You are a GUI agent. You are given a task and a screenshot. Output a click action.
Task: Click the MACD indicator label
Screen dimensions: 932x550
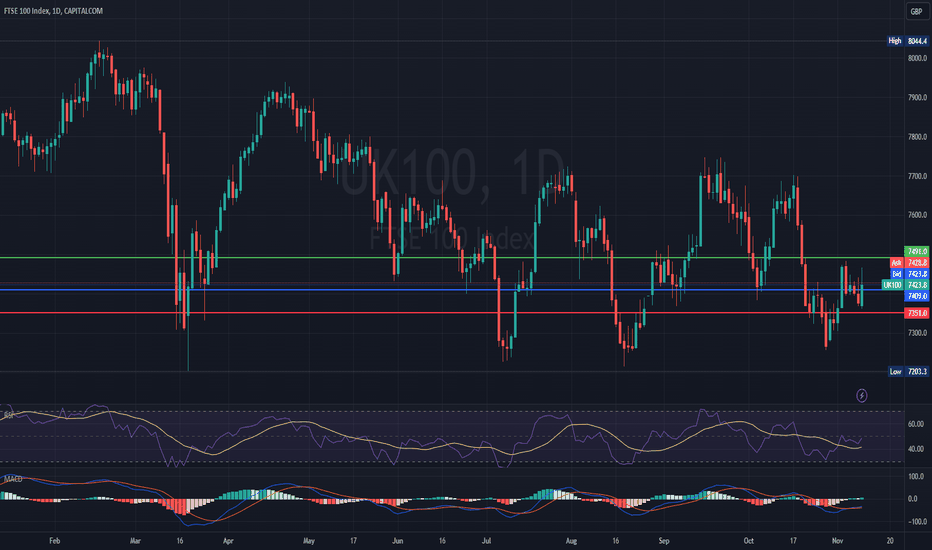(12, 479)
